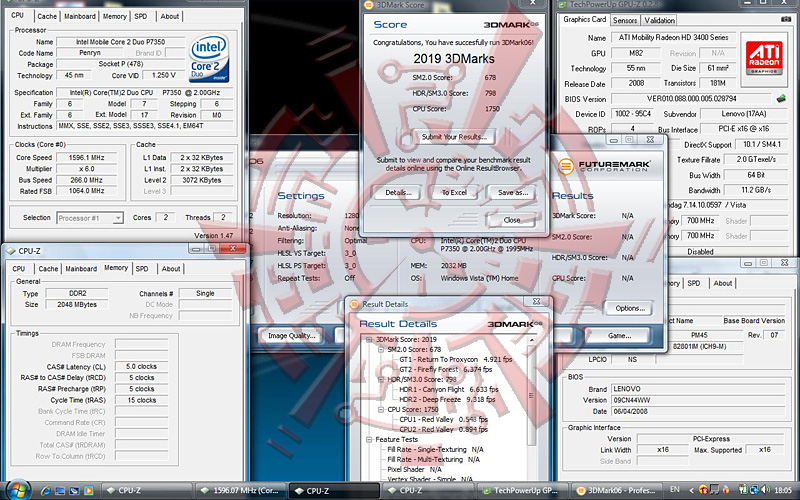Image resolution: width=800 pixels, height=500 pixels.
Task: Select HDR1 - Canyon Flight row
Action: [x=448, y=390]
